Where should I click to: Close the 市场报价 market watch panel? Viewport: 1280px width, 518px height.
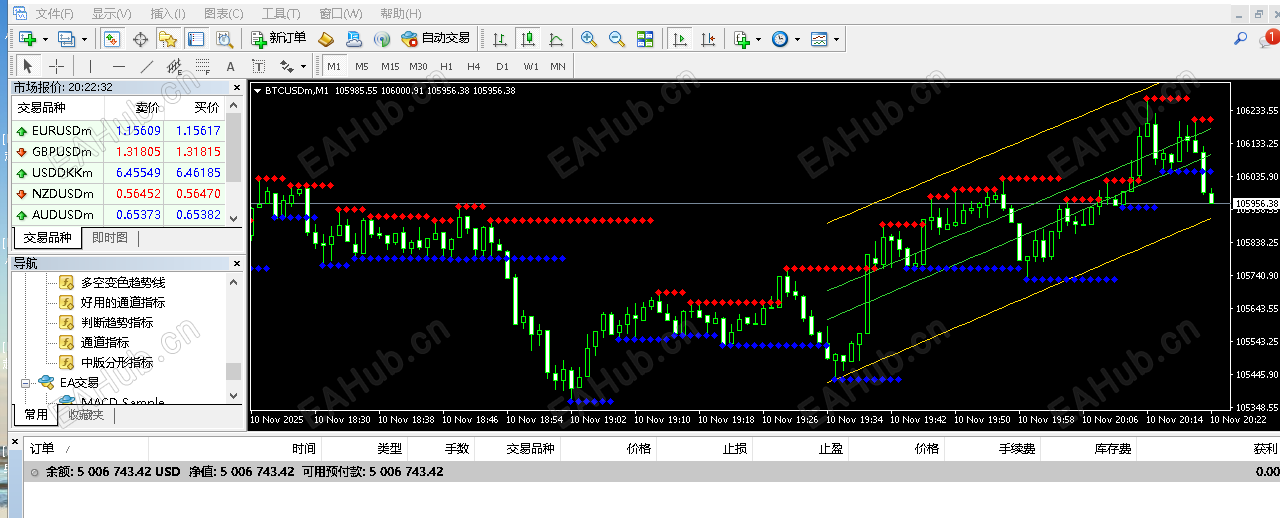point(236,88)
